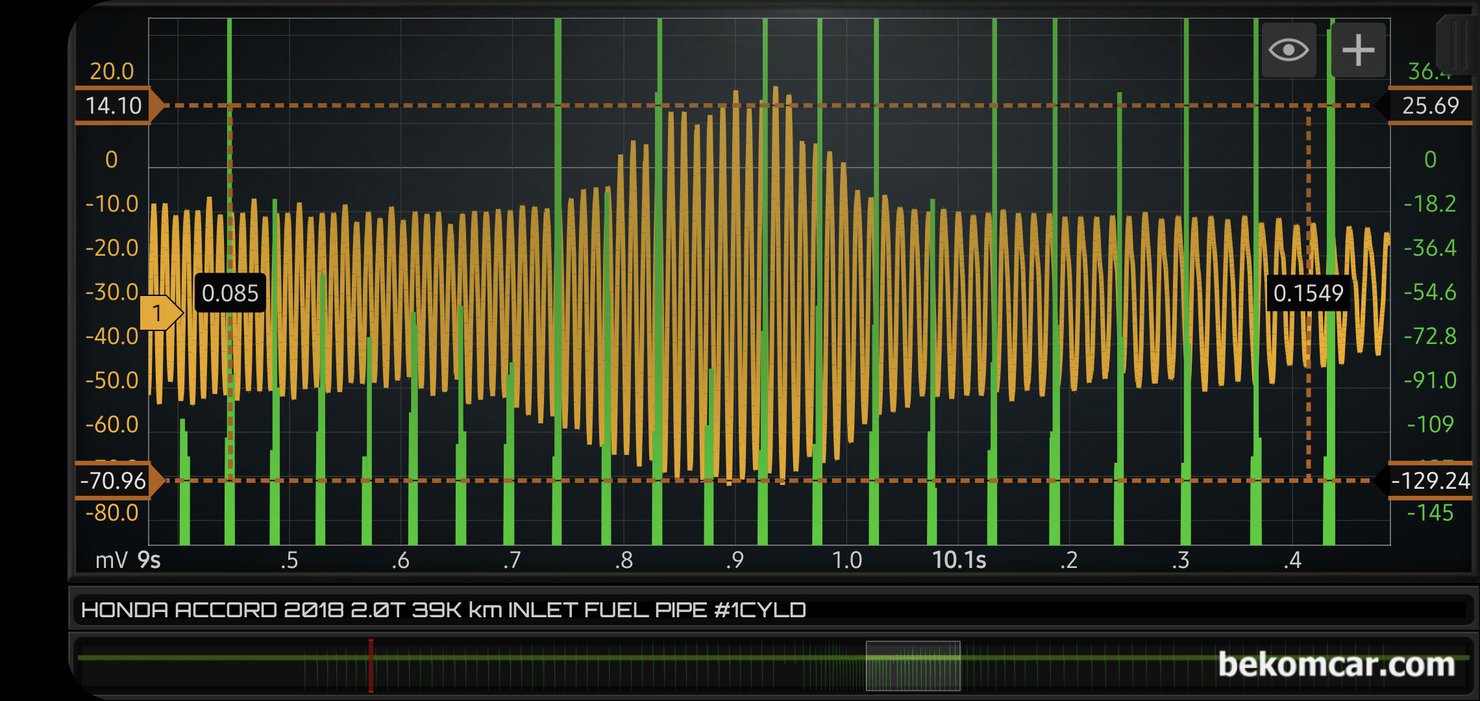
Task: Click the 10.1s time axis label
Action: tap(958, 560)
